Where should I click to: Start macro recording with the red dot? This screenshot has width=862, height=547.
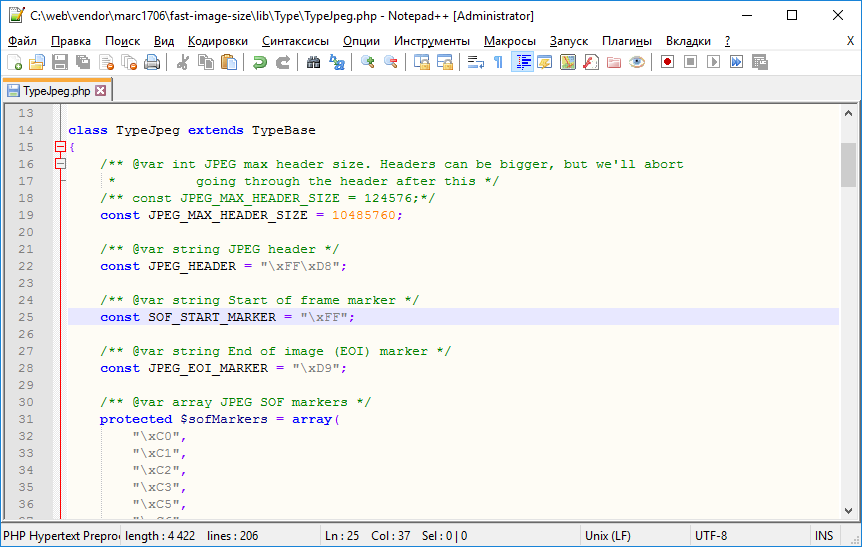click(x=667, y=62)
